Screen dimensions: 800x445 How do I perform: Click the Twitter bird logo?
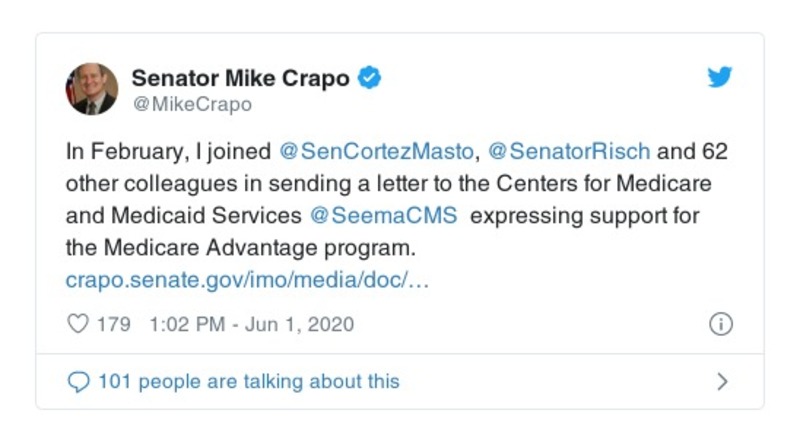pyautogui.click(x=720, y=78)
